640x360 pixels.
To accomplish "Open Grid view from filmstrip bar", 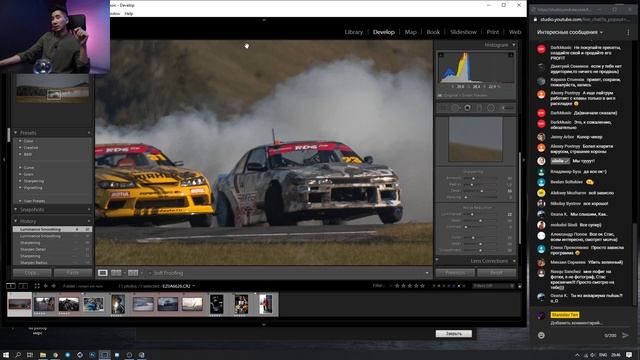I will pyautogui.click(x=37, y=286).
